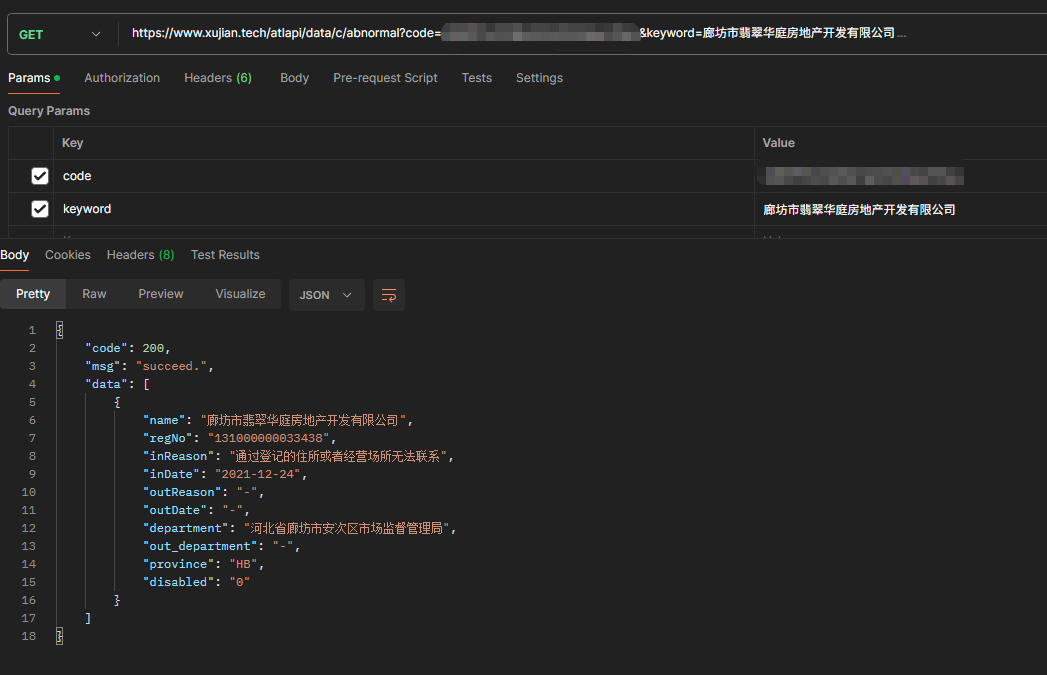Open the Tests tab
The image size is (1047, 675).
click(477, 78)
